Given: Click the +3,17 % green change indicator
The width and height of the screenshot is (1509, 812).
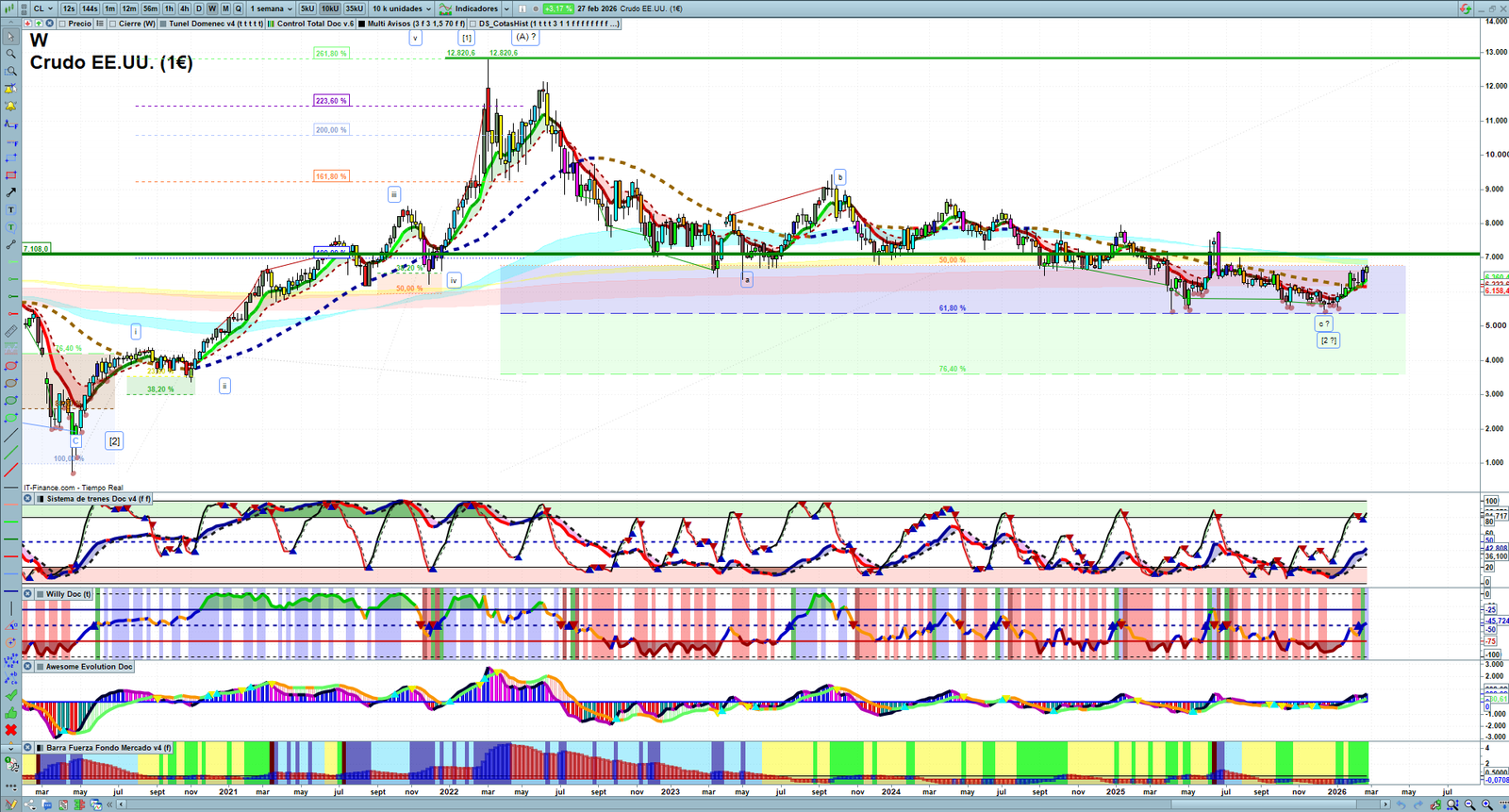Looking at the screenshot, I should click(x=558, y=8).
